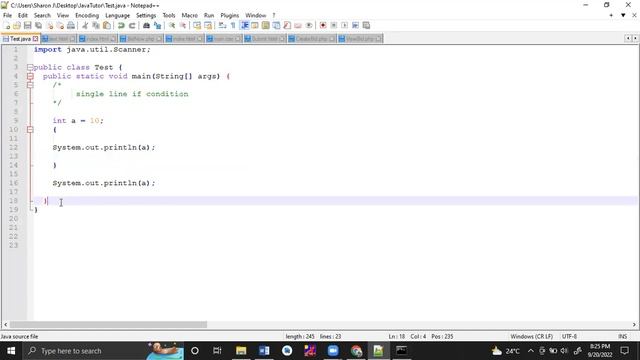
Task: Click Run macro multiple times icon
Action: [355, 26]
